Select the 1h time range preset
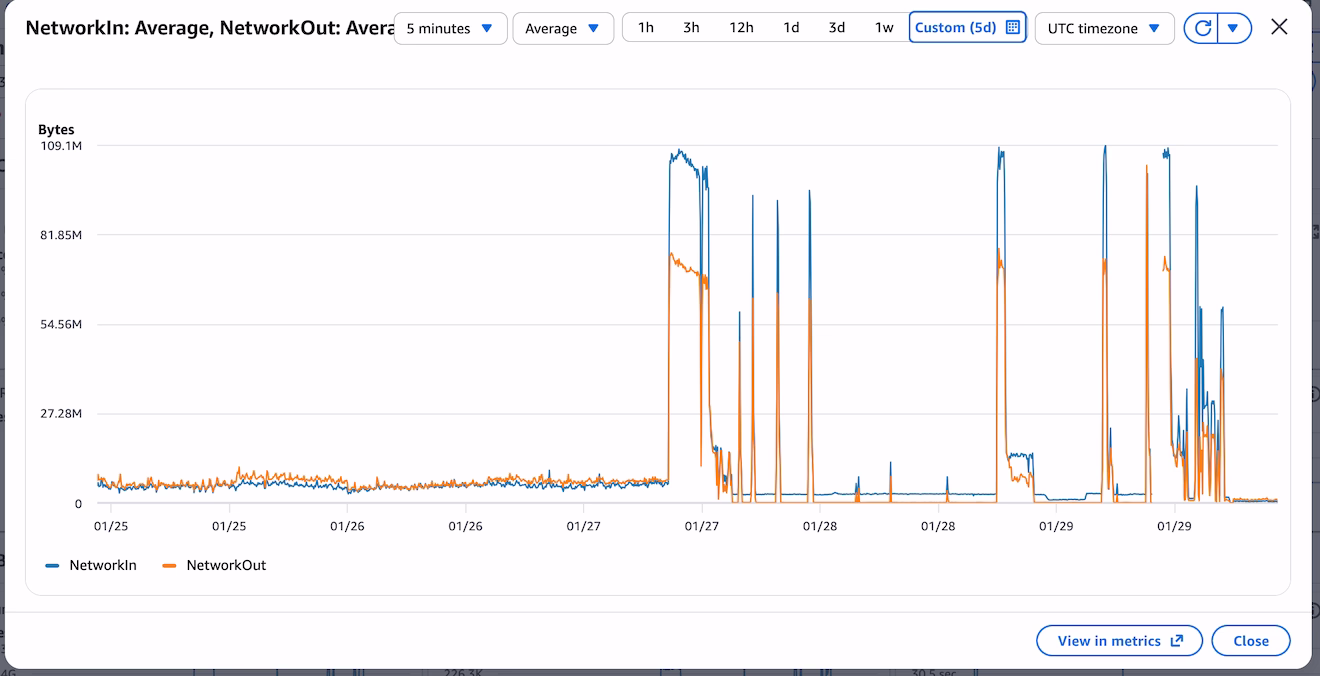 tap(645, 27)
